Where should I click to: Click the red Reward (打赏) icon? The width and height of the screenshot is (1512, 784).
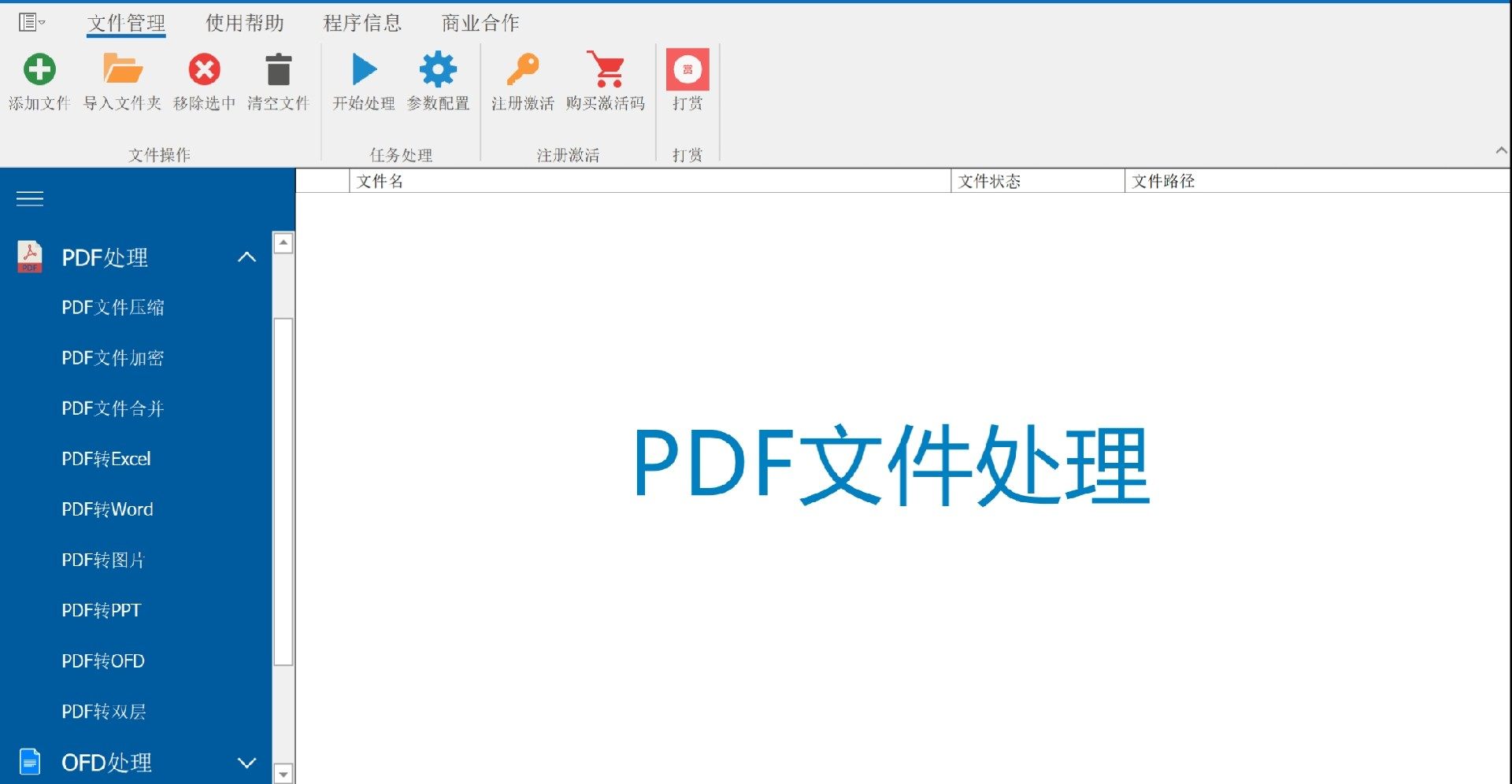[687, 69]
